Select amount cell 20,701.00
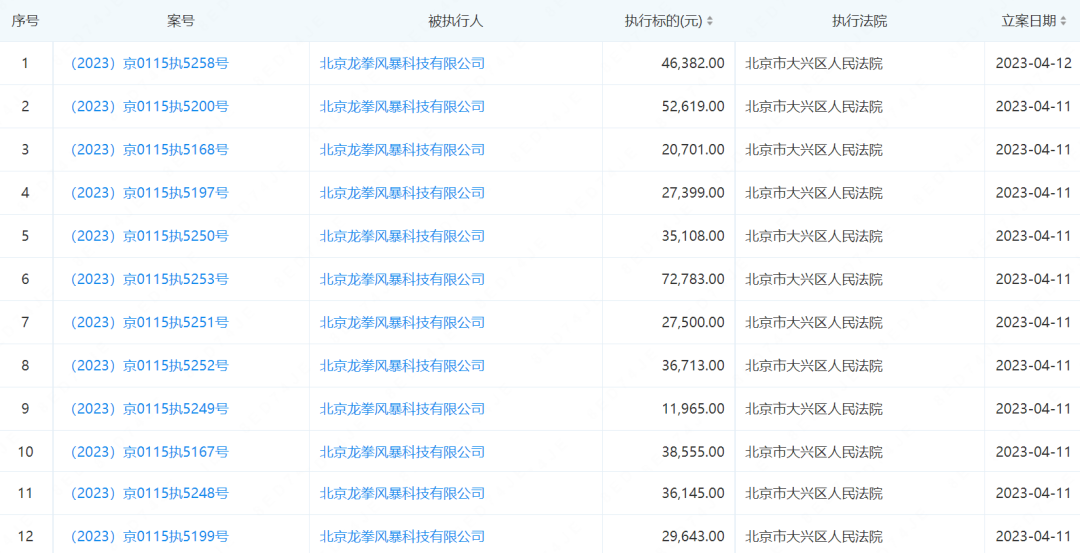This screenshot has width=1080, height=553. tap(692, 149)
